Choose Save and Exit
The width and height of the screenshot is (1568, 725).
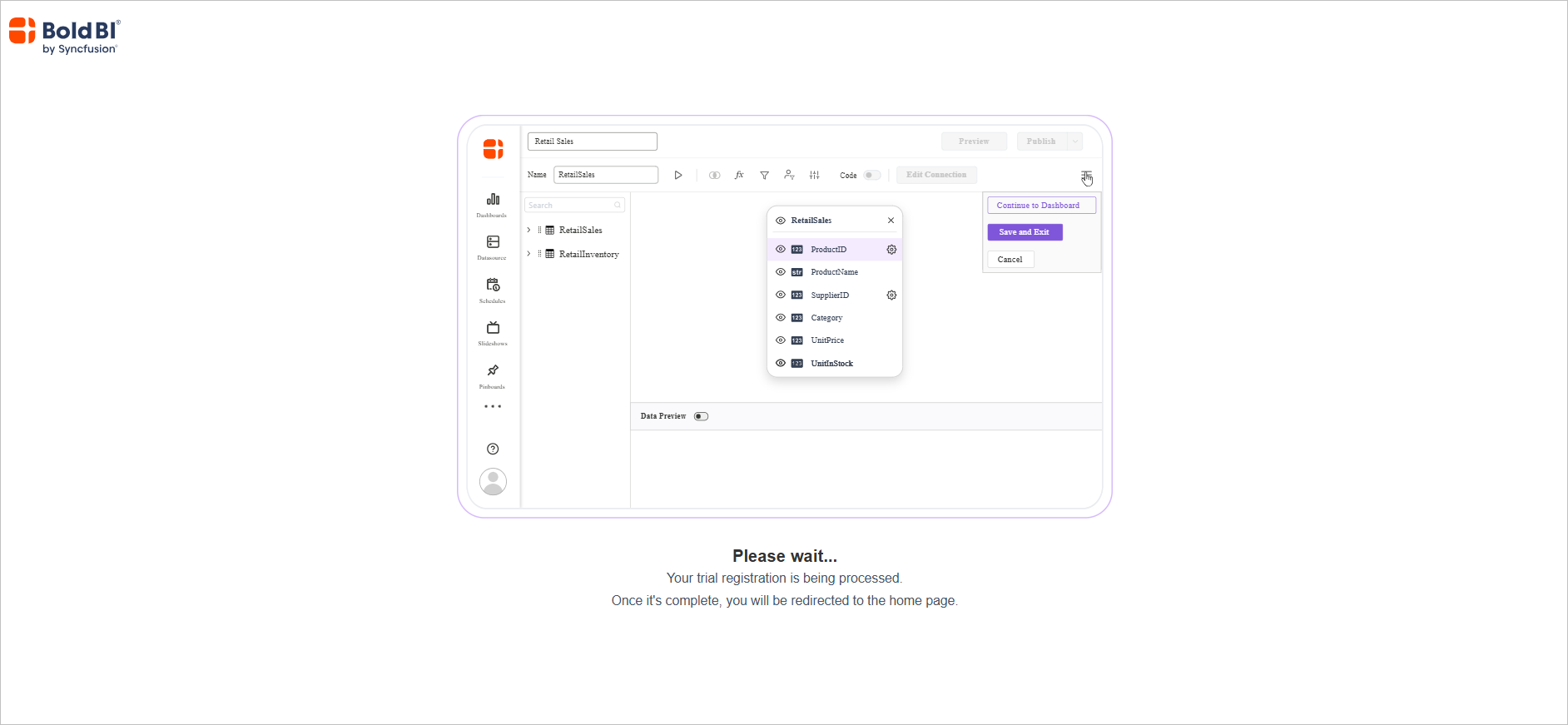pos(1025,232)
